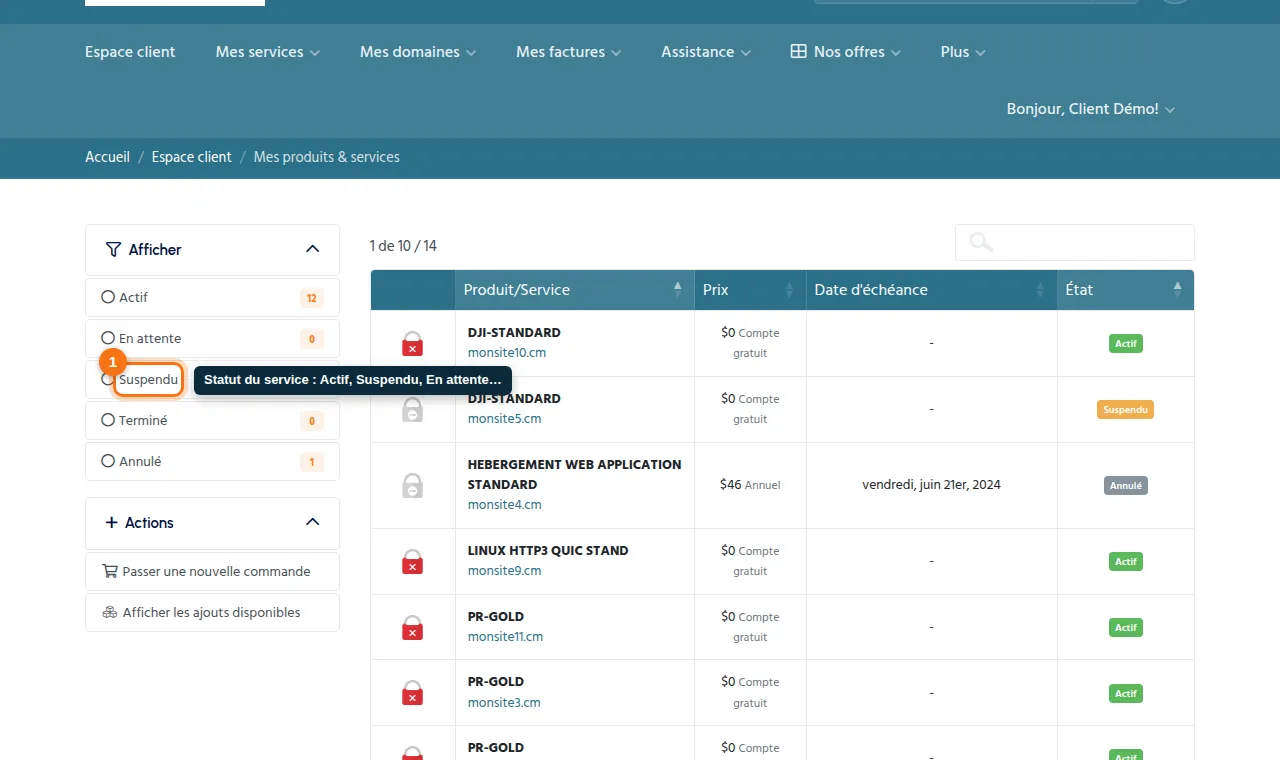Open the Mes domaines dropdown menu
Screen dimensions: 1280x760
tap(418, 52)
